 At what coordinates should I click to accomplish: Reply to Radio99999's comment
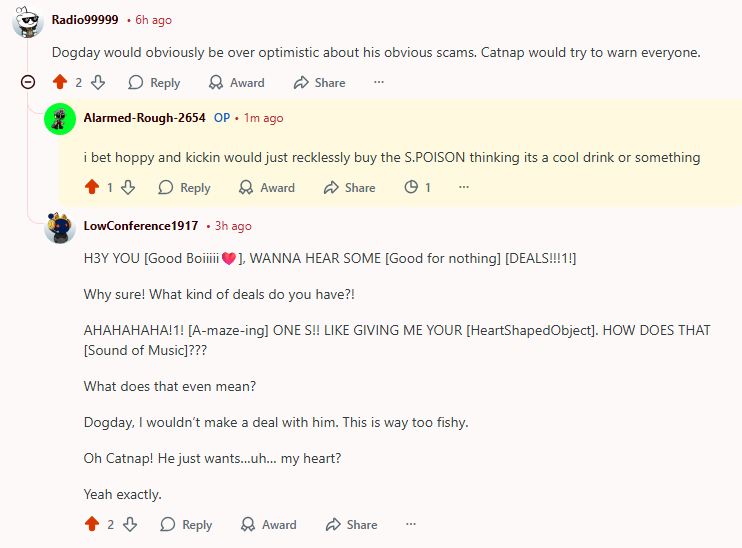point(154,83)
